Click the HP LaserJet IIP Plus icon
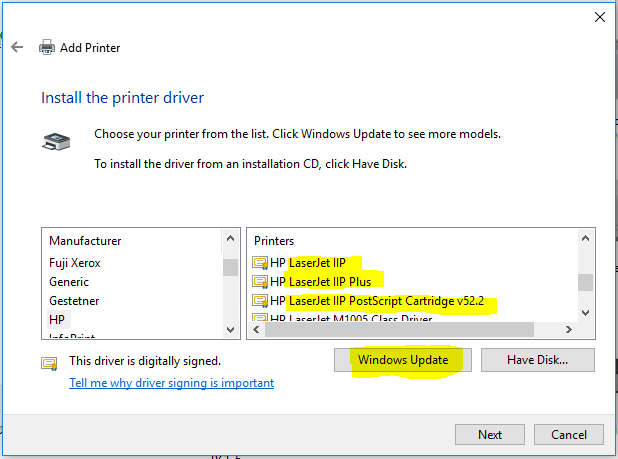 tap(260, 282)
